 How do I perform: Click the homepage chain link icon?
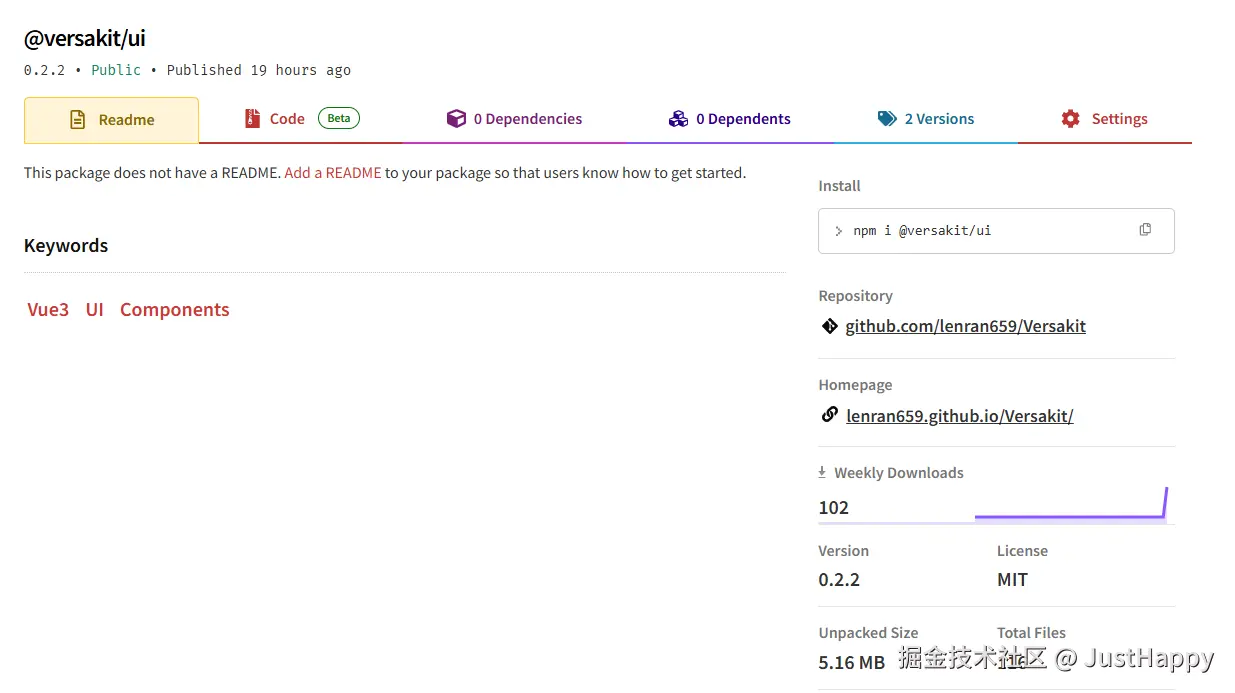[829, 415]
